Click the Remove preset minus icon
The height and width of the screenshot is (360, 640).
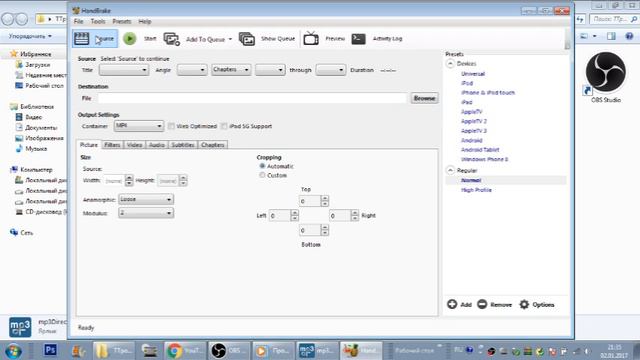pos(482,304)
